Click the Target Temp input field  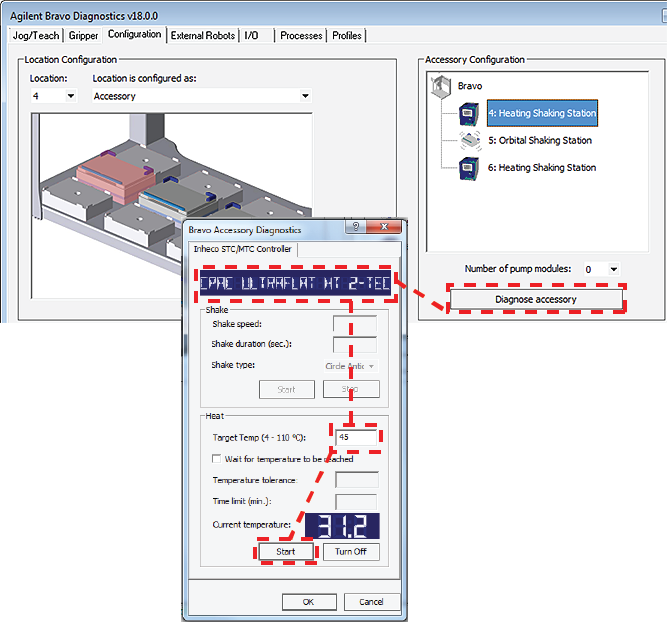pyautogui.click(x=356, y=438)
